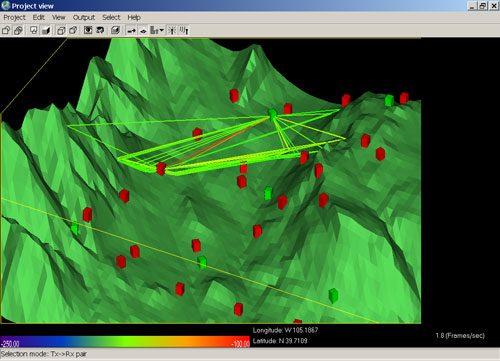500x361 pixels.
Task: Click the -100.00 maximum scale value
Action: 241,343
